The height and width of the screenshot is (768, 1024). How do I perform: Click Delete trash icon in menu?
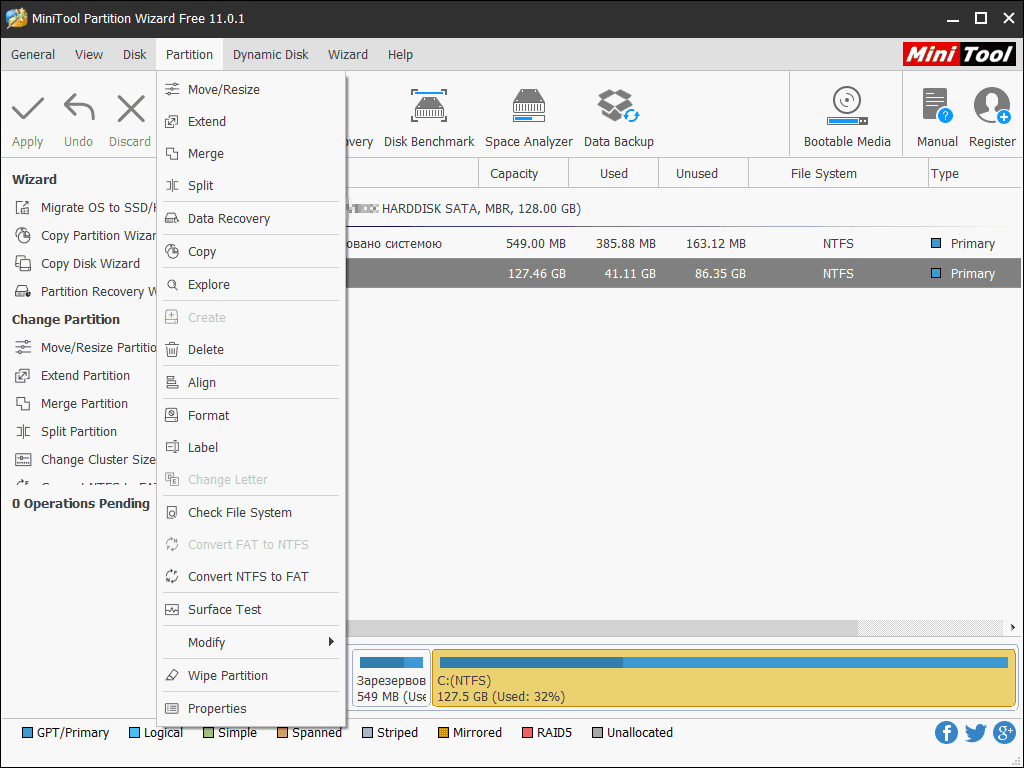click(172, 349)
